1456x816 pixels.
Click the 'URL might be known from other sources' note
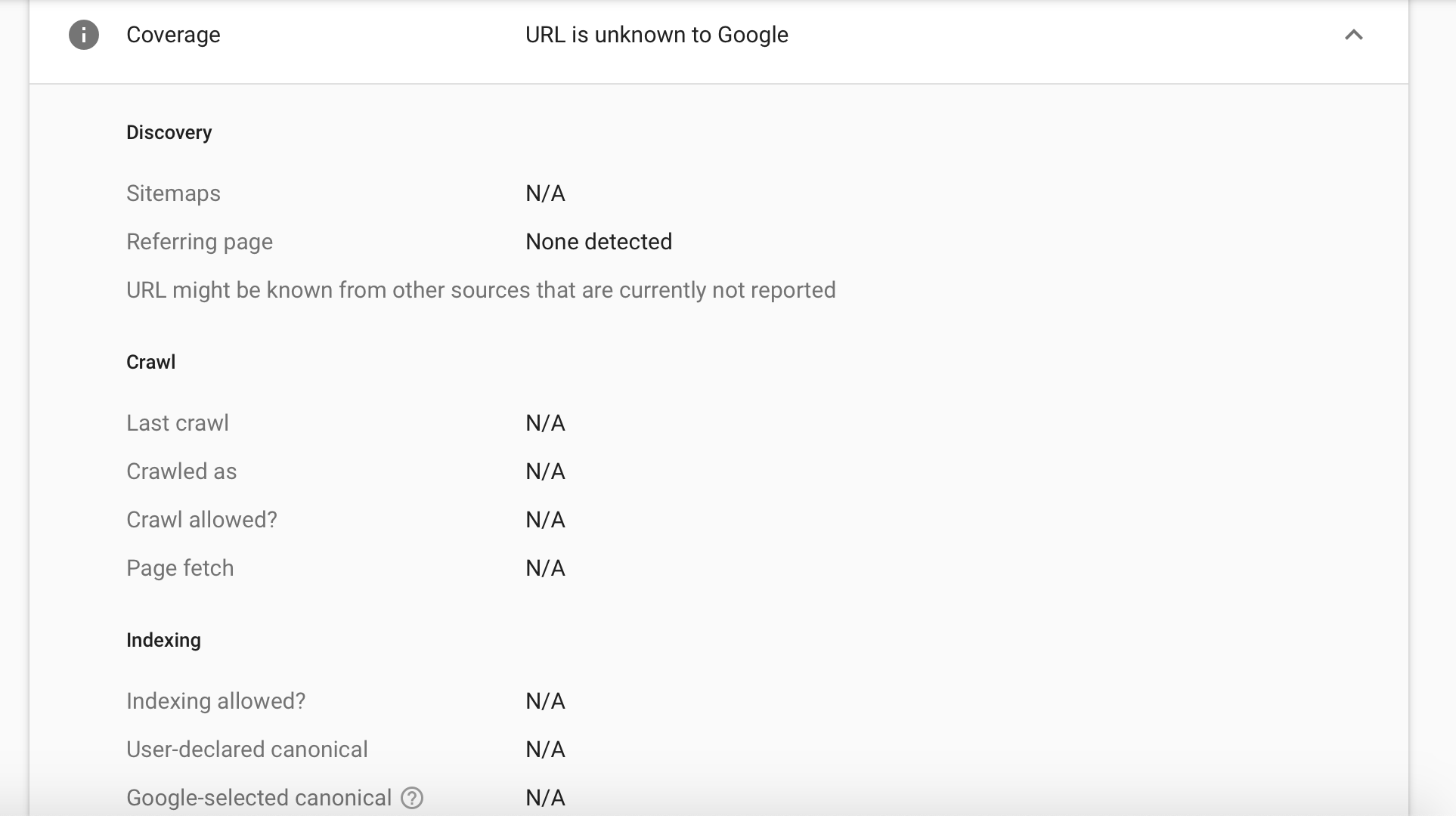(481, 290)
